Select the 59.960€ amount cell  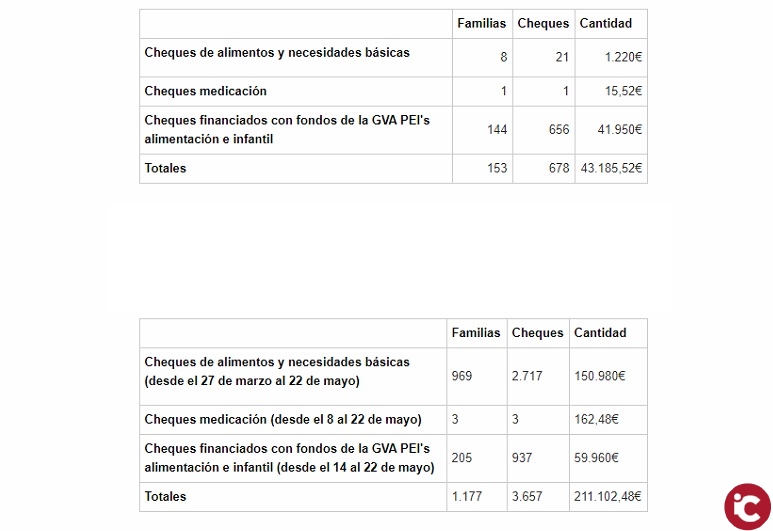click(x=597, y=458)
